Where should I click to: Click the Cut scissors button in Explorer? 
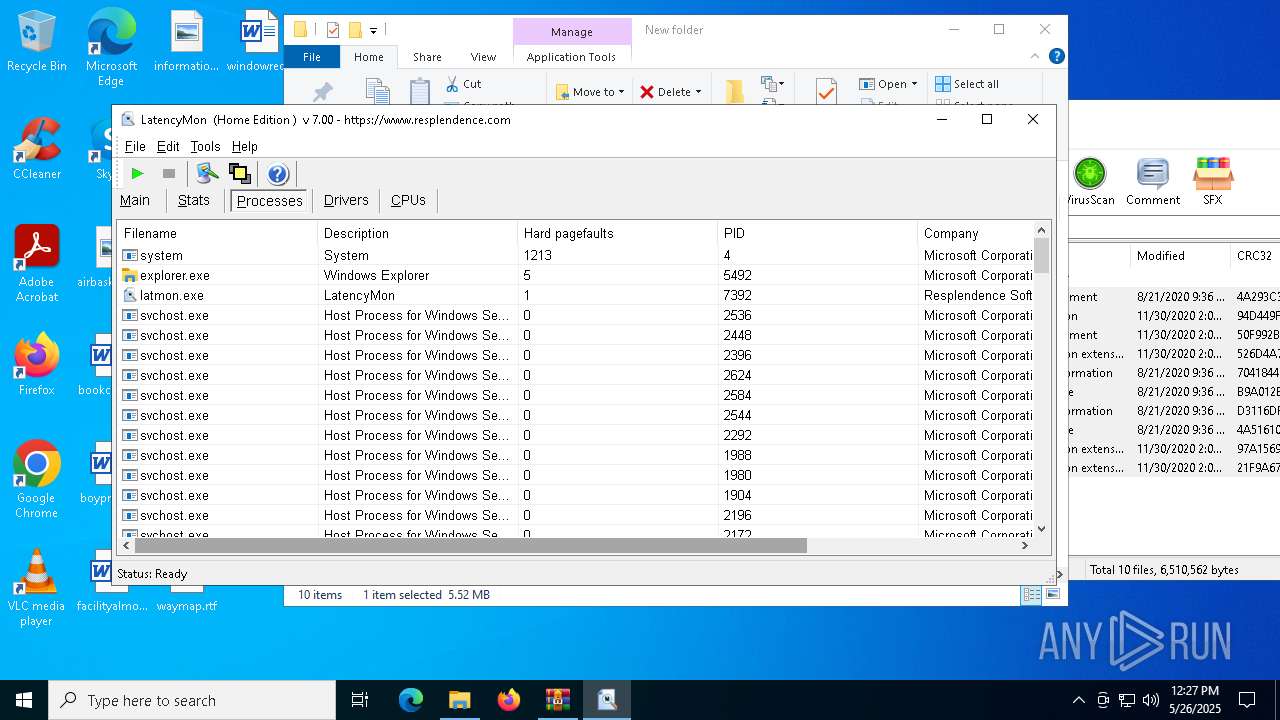coord(464,84)
